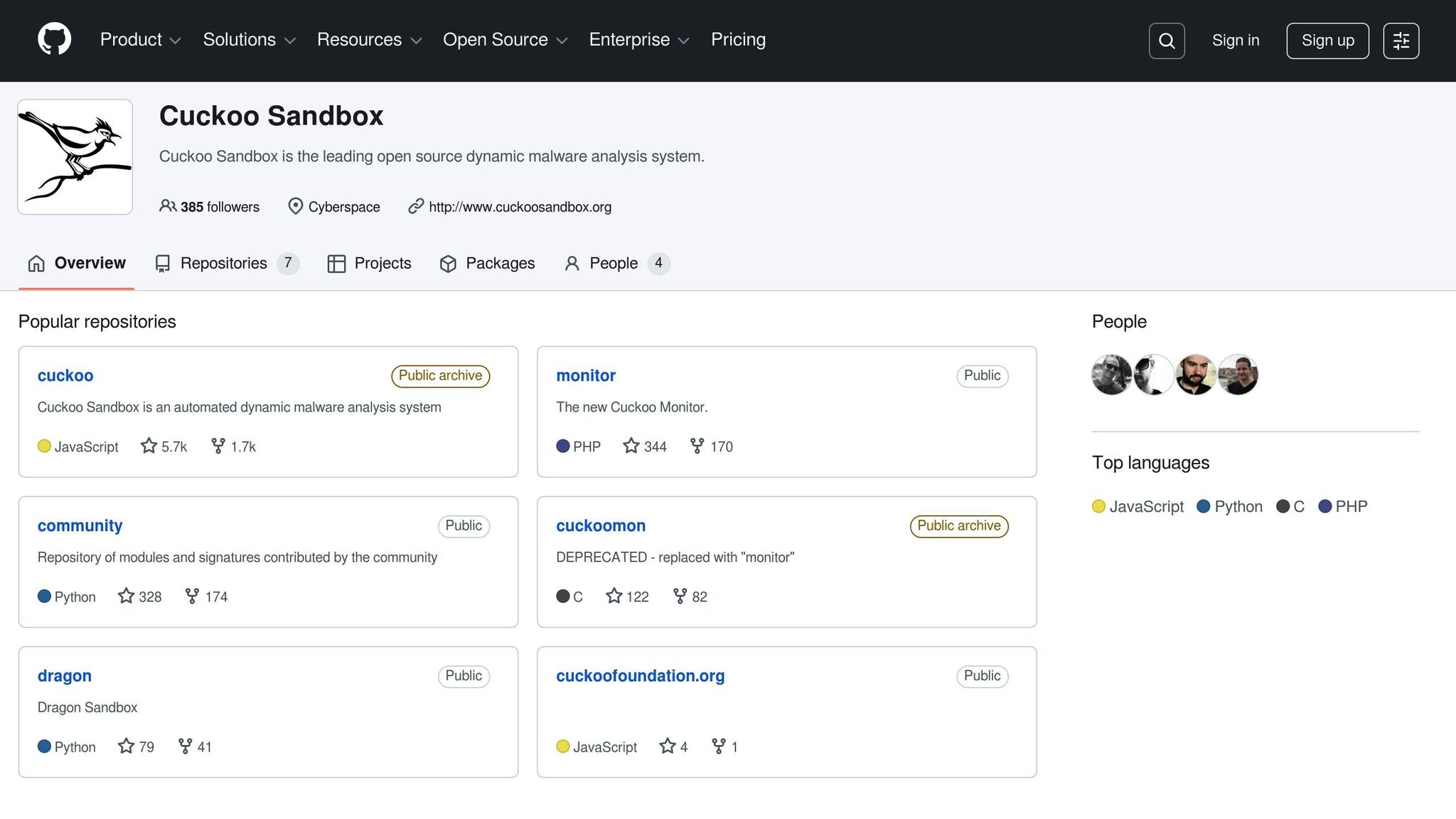The width and height of the screenshot is (1456, 819).
Task: Click the Public badge on dragon card
Action: coord(464,675)
